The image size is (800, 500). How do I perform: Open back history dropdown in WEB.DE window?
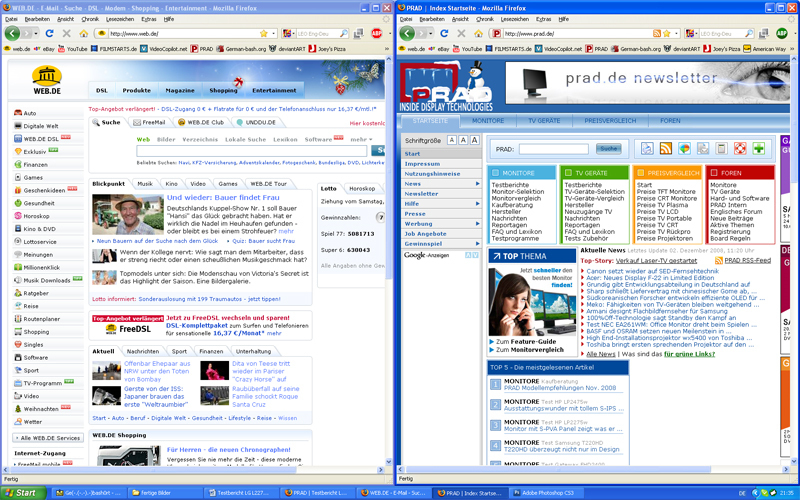tap(36, 33)
